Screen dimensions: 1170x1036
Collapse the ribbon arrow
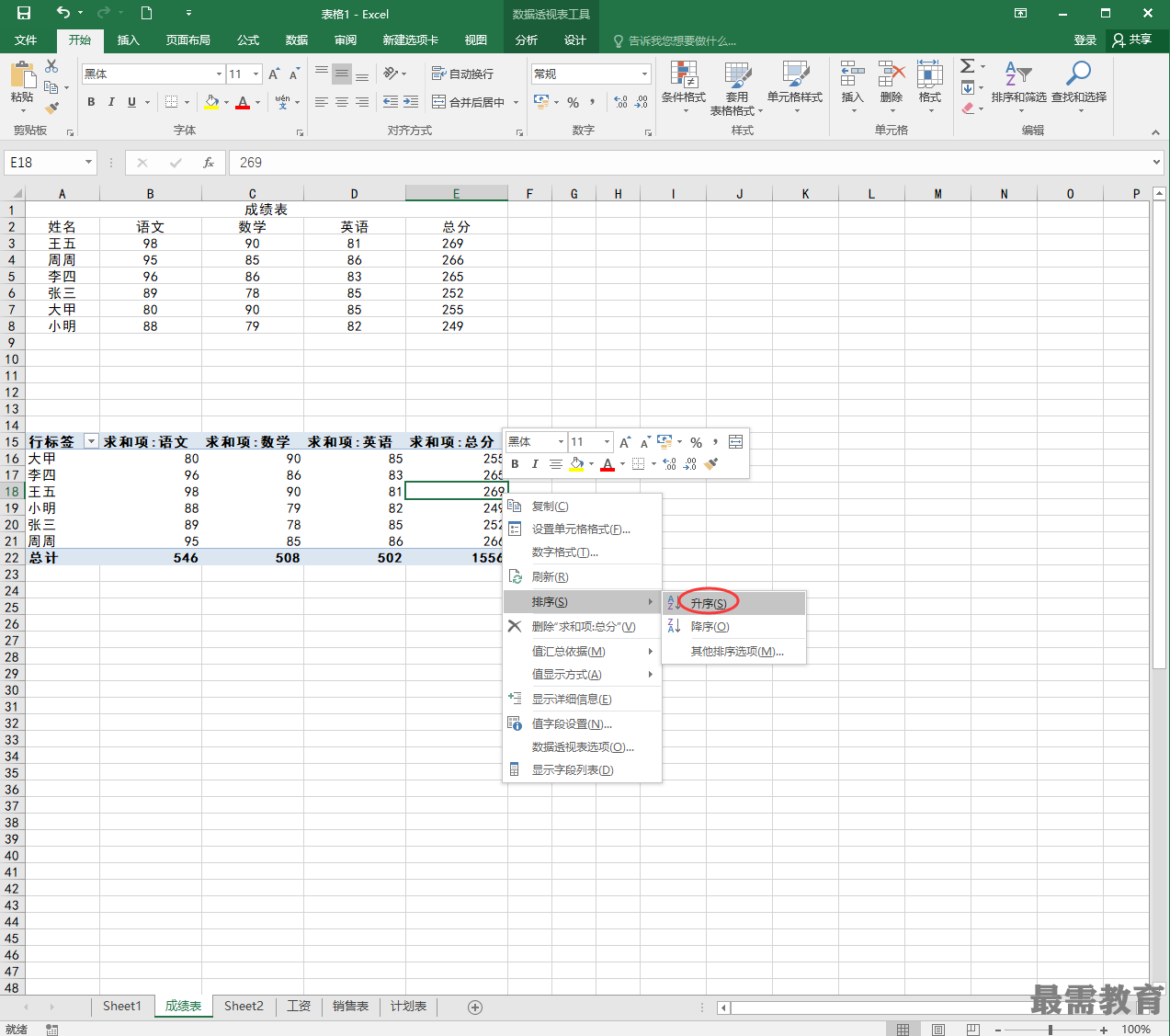(1155, 132)
